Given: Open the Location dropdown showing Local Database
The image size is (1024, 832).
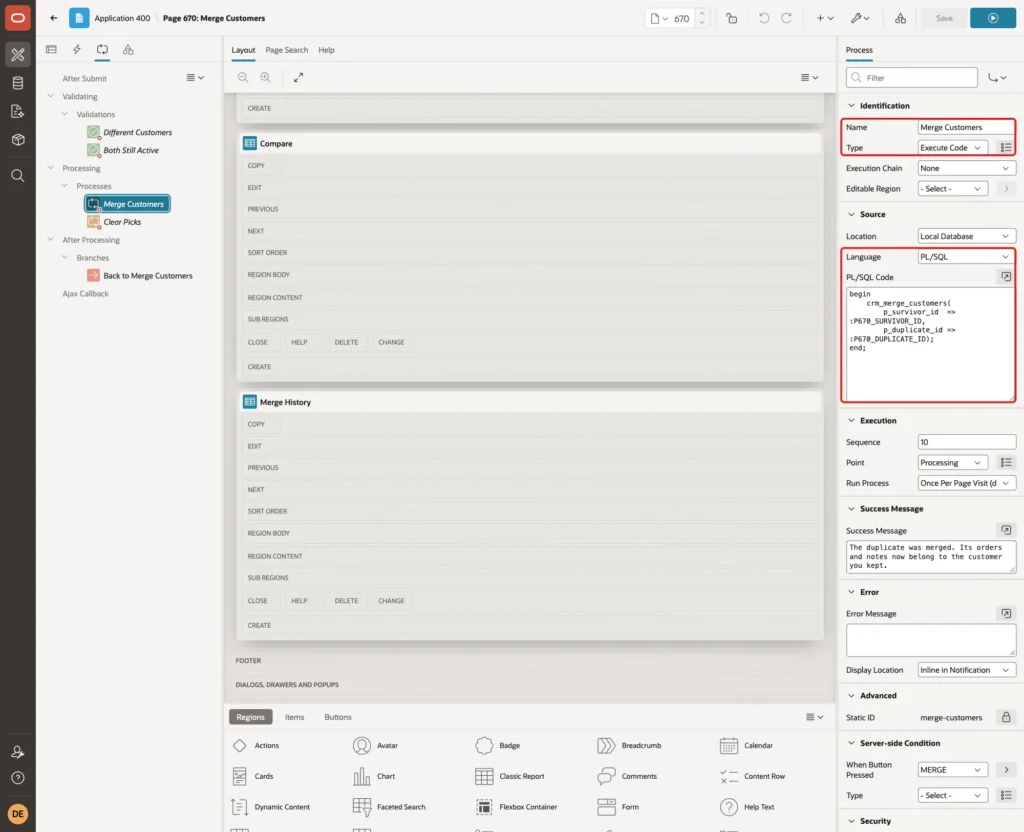Looking at the screenshot, I should 967,236.
